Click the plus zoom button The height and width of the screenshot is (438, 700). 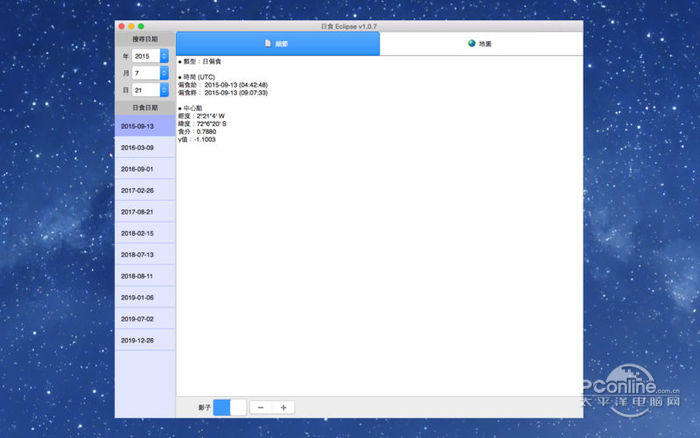(283, 408)
